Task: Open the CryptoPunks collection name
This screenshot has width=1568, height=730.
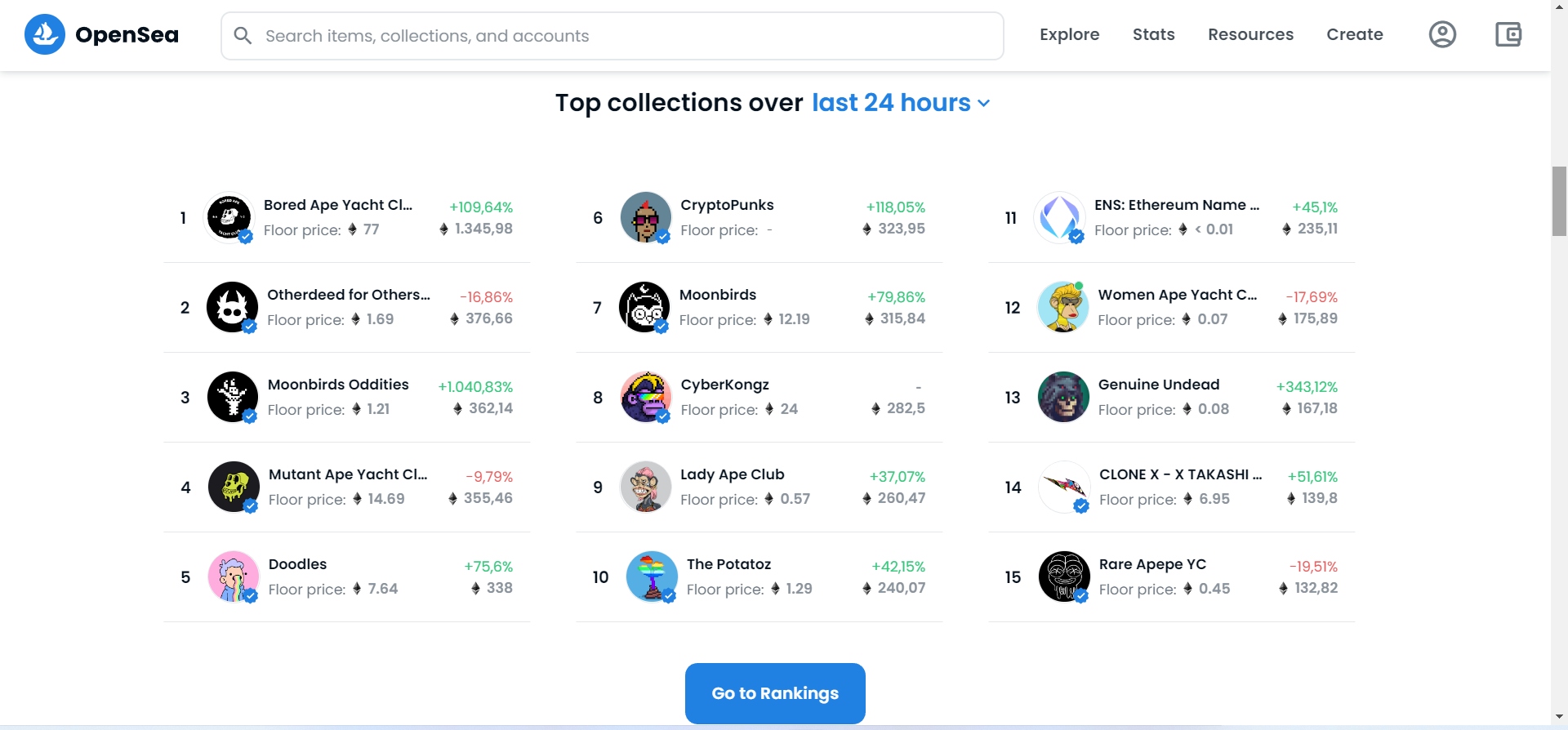Action: tap(727, 205)
